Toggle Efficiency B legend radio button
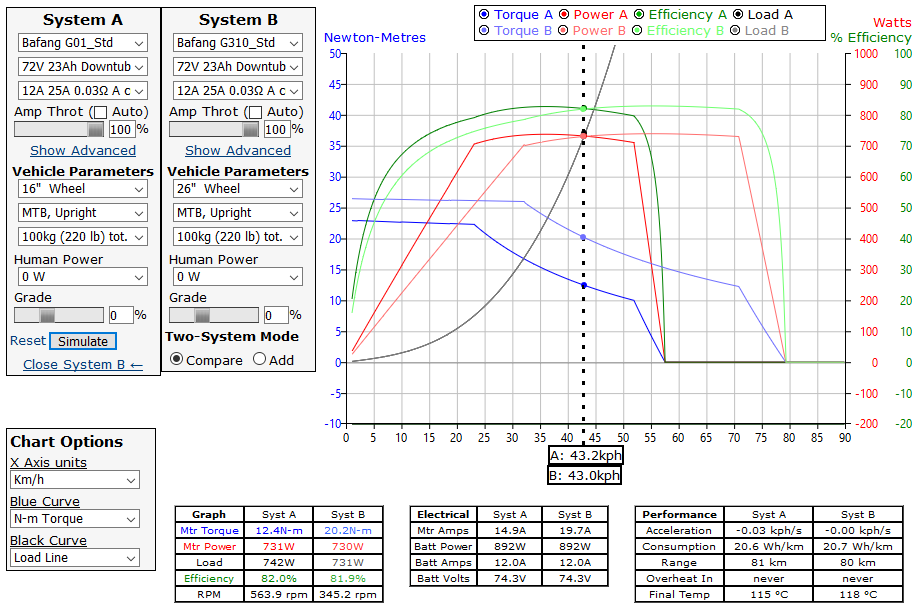The height and width of the screenshot is (610, 917). 637,30
